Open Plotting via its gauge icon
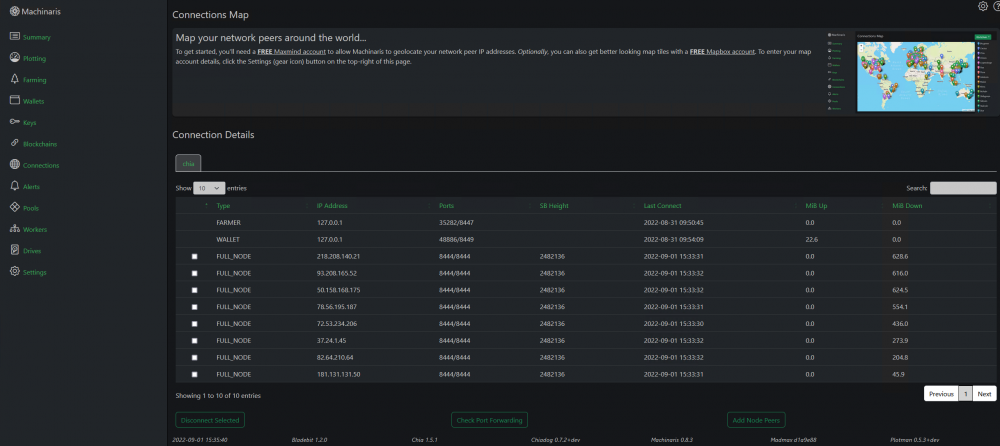 tap(15, 58)
